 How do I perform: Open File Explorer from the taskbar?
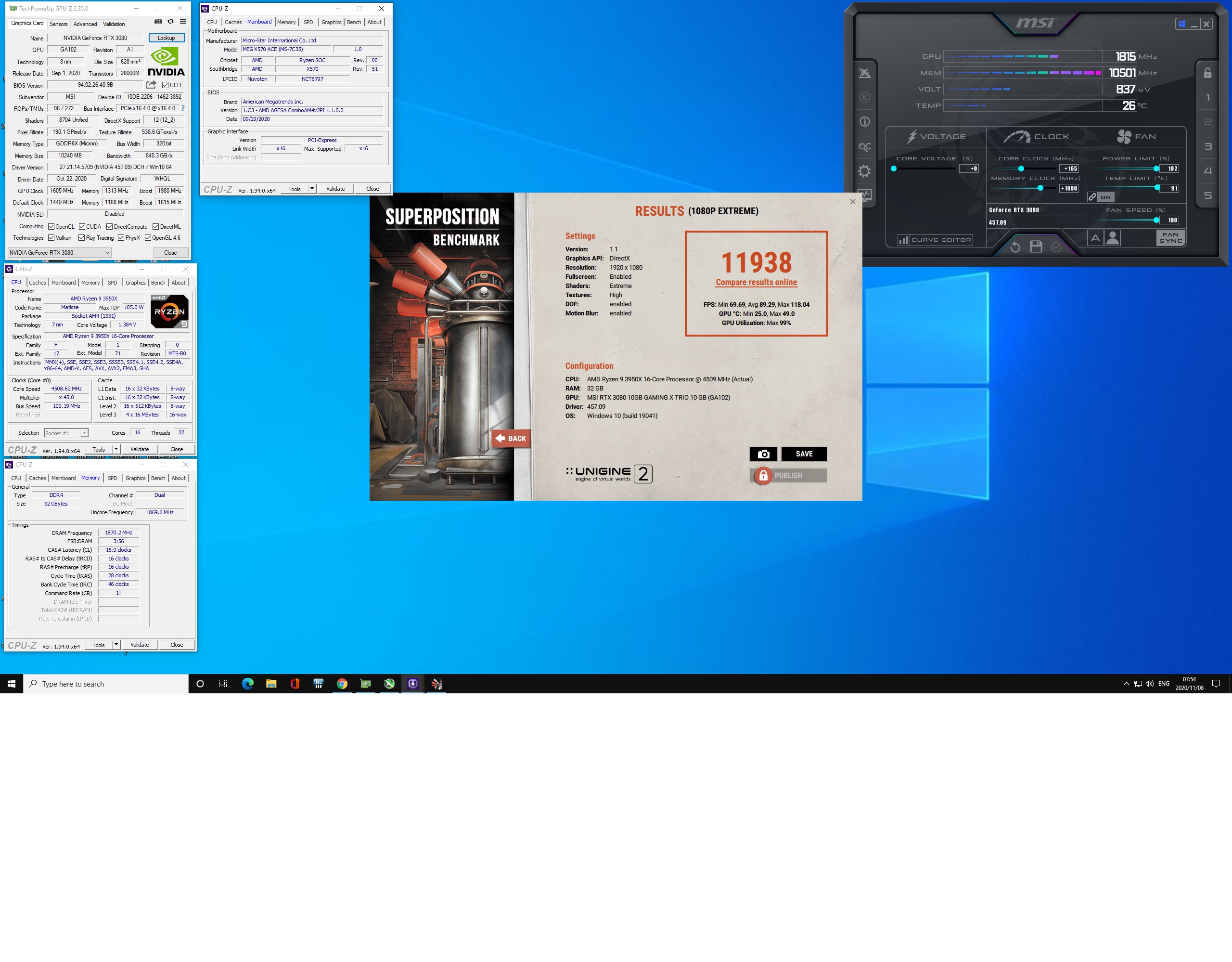pyautogui.click(x=271, y=684)
